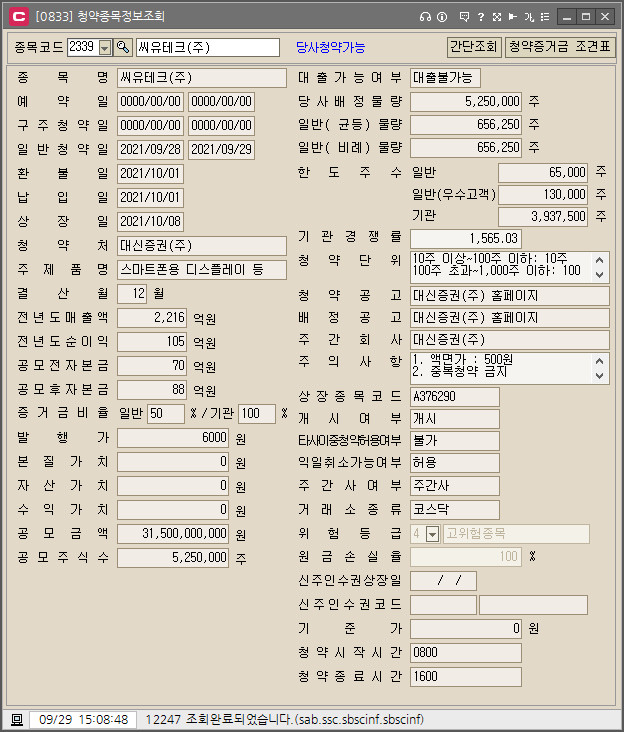624x732 pixels.
Task: Open help with the question mark icon
Action: [x=481, y=17]
